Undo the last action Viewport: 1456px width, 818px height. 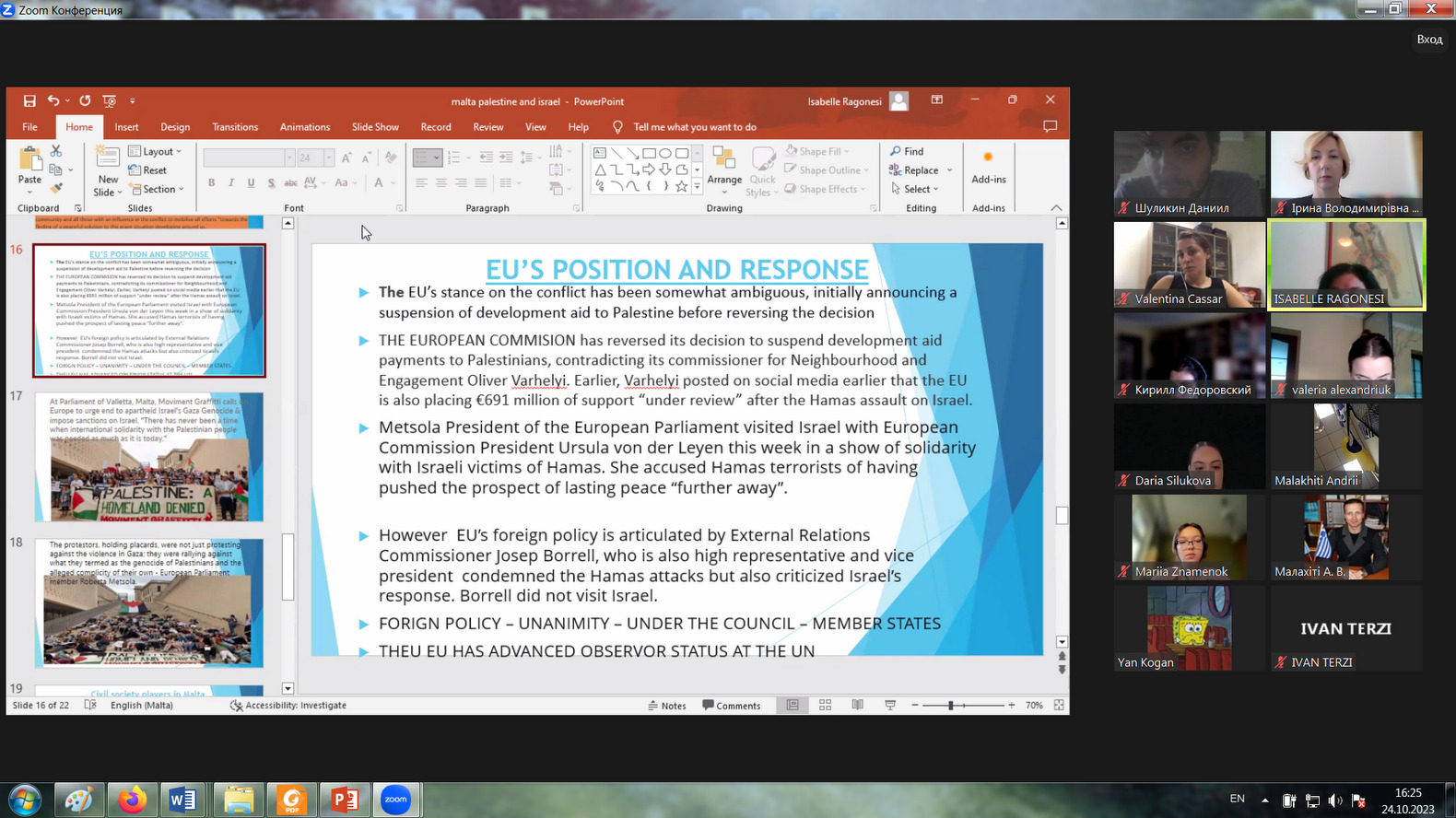point(53,101)
